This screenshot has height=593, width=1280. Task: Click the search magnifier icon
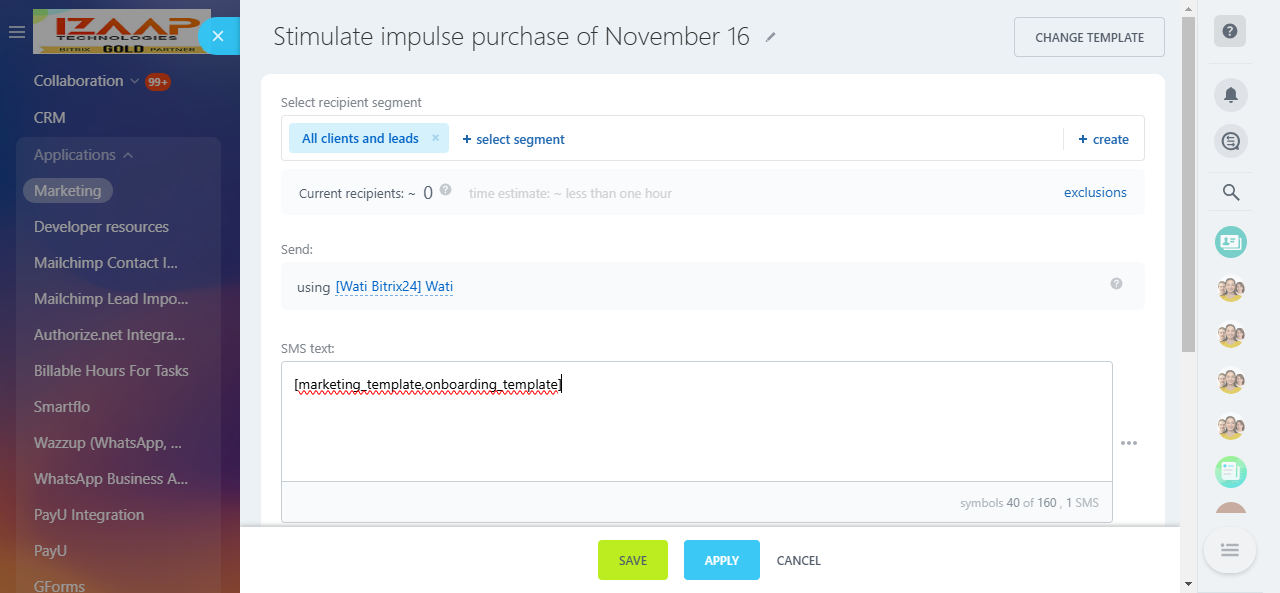[1231, 193]
